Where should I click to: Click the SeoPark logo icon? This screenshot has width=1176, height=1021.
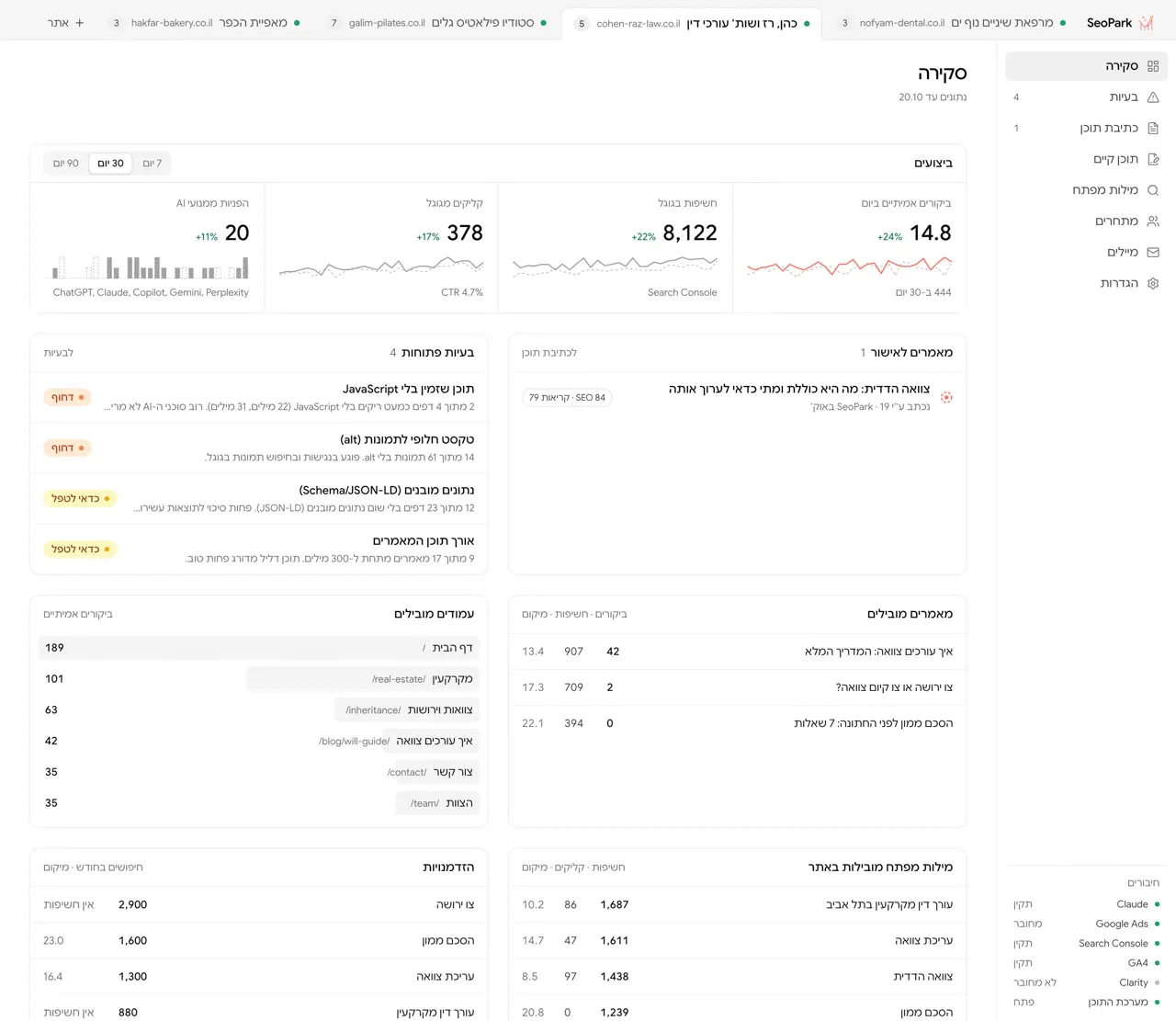point(1147,23)
